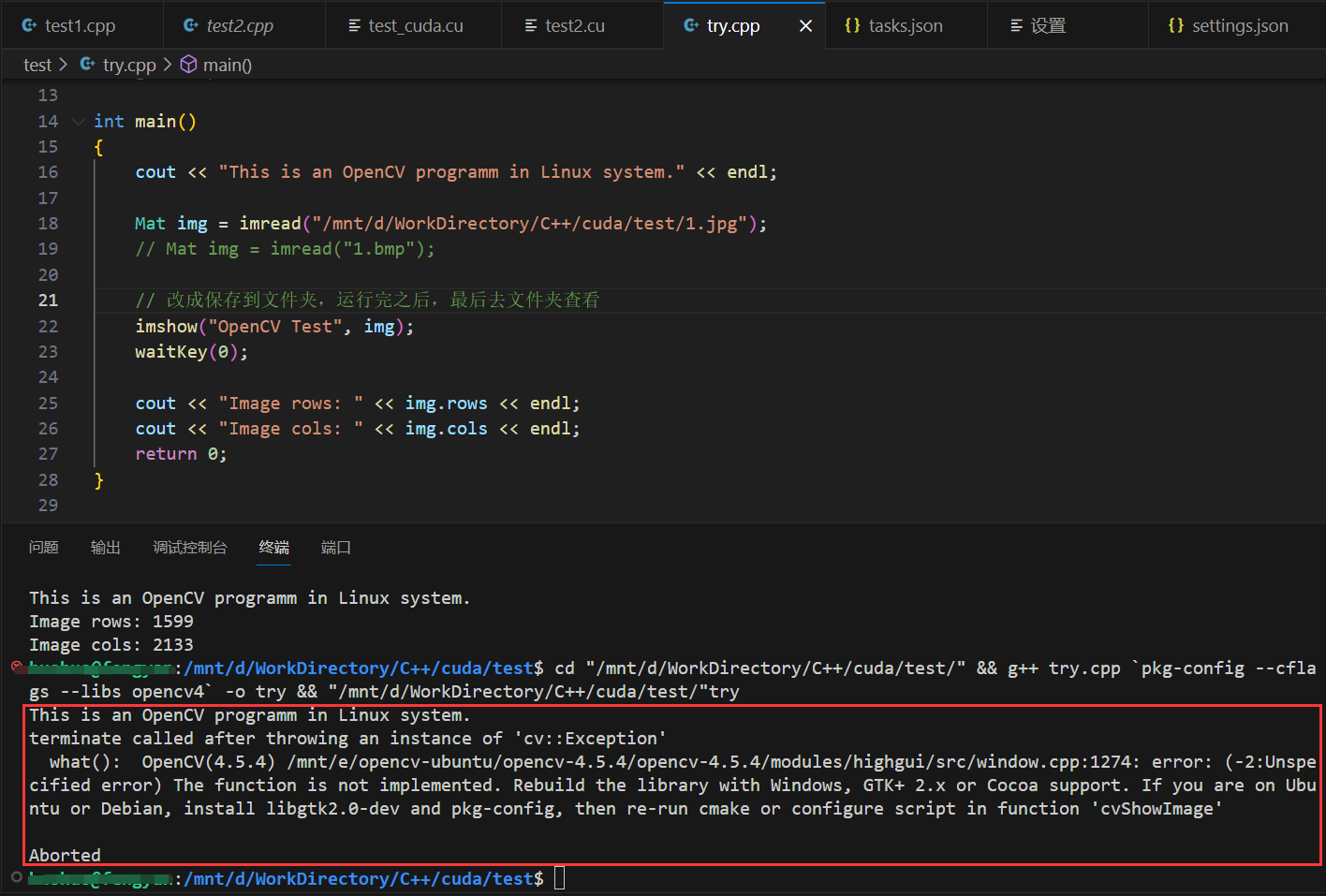The height and width of the screenshot is (896, 1326).
Task: Close the try.cpp editor tab
Action: (805, 25)
